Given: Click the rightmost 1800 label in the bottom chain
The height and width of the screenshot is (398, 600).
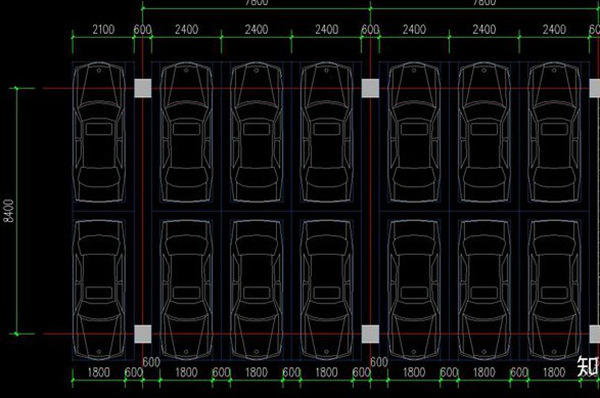Looking at the screenshot, I should point(554,372).
